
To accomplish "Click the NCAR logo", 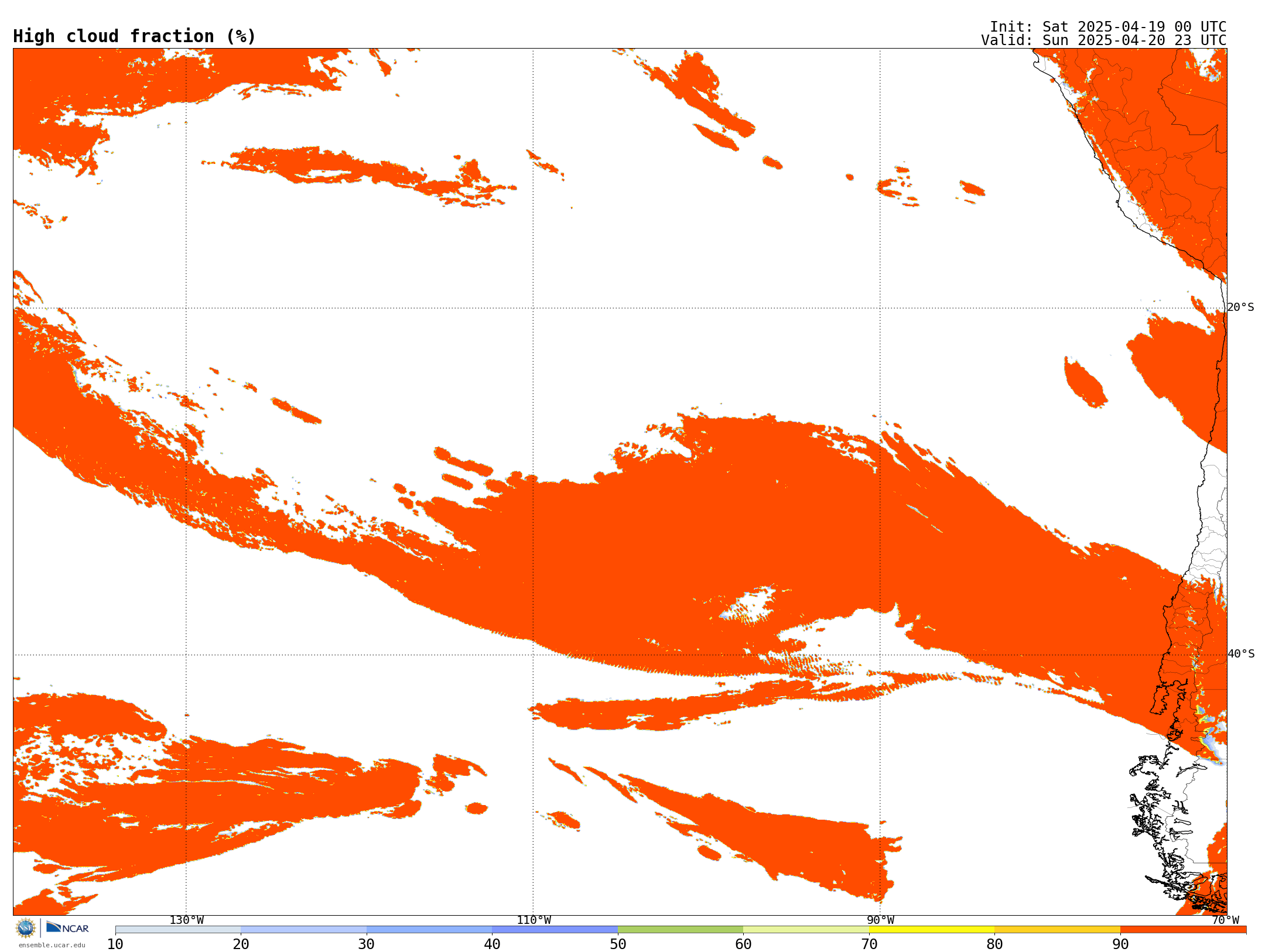I will [x=67, y=927].
